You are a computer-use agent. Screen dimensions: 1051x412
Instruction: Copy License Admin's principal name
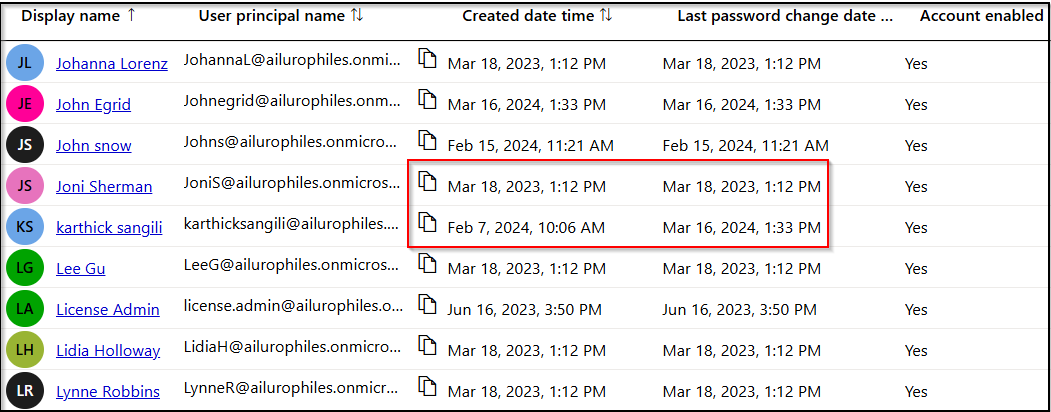[x=428, y=305]
